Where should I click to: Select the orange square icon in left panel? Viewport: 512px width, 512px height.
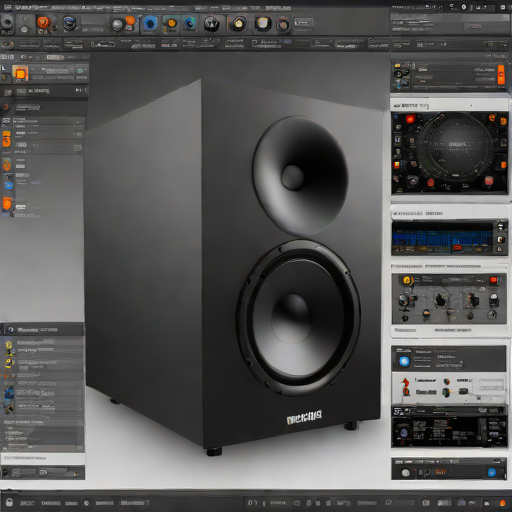(x=20, y=73)
